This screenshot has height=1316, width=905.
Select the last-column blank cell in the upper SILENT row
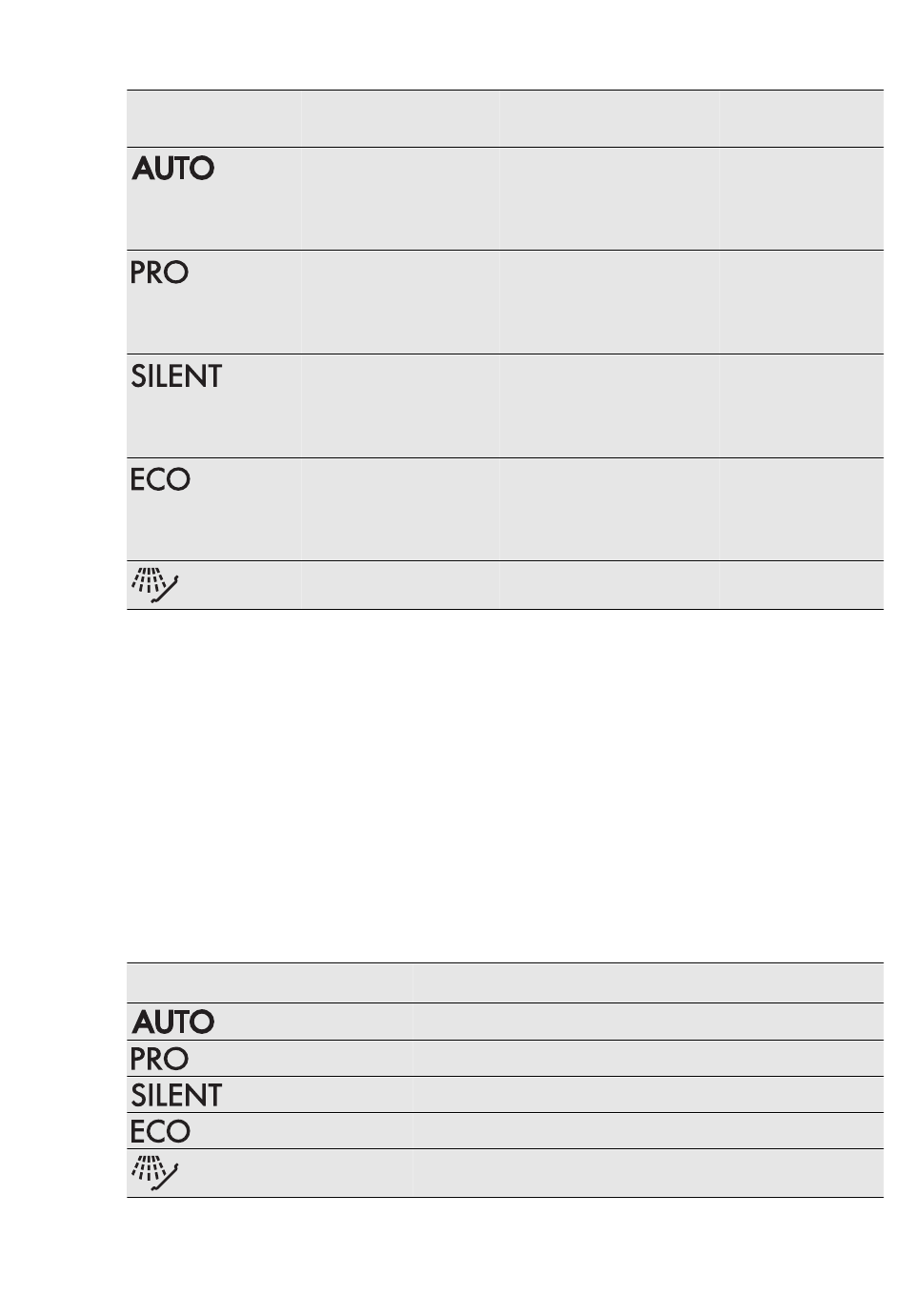click(802, 406)
